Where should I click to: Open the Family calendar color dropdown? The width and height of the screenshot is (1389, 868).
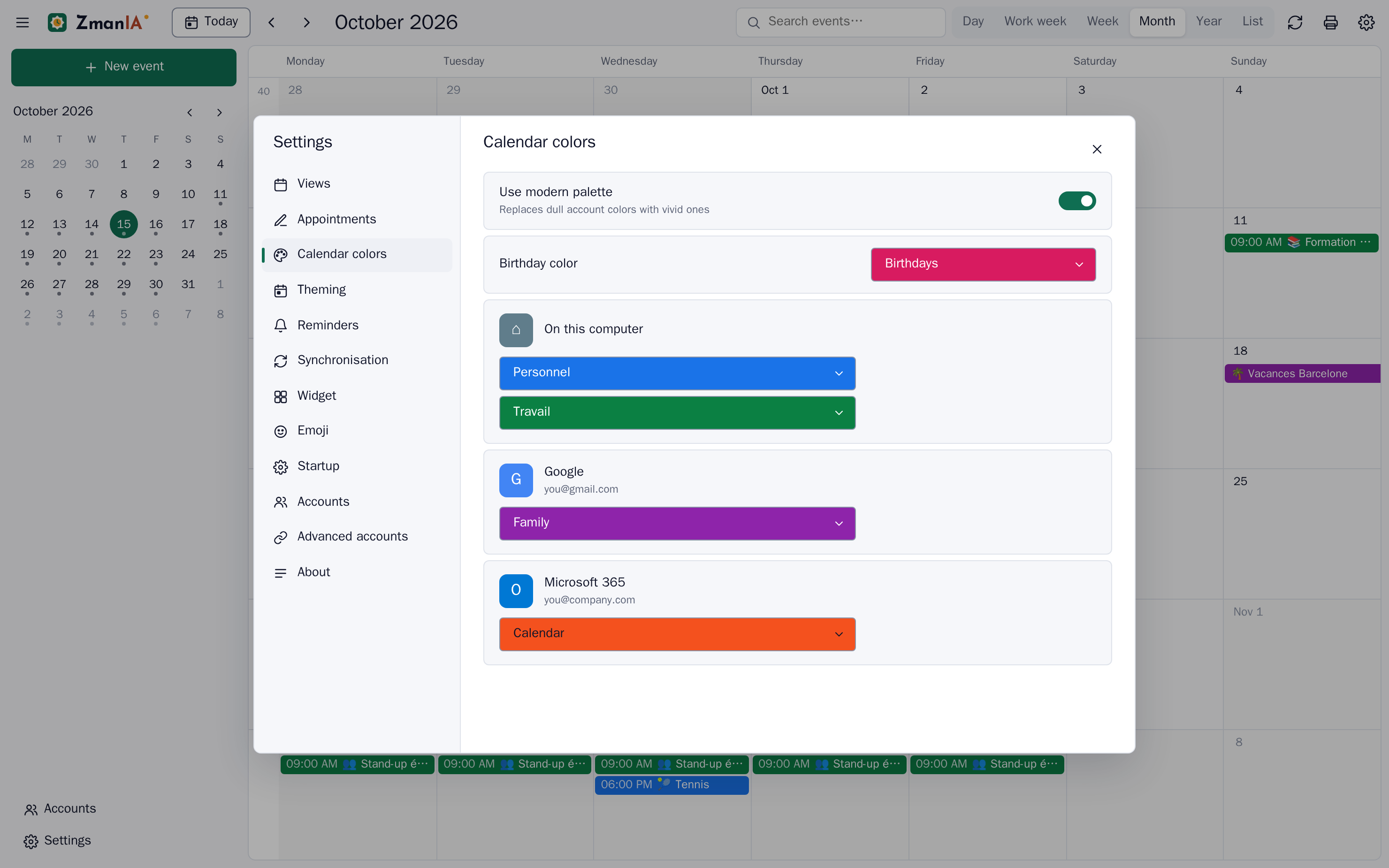pyautogui.click(x=677, y=523)
